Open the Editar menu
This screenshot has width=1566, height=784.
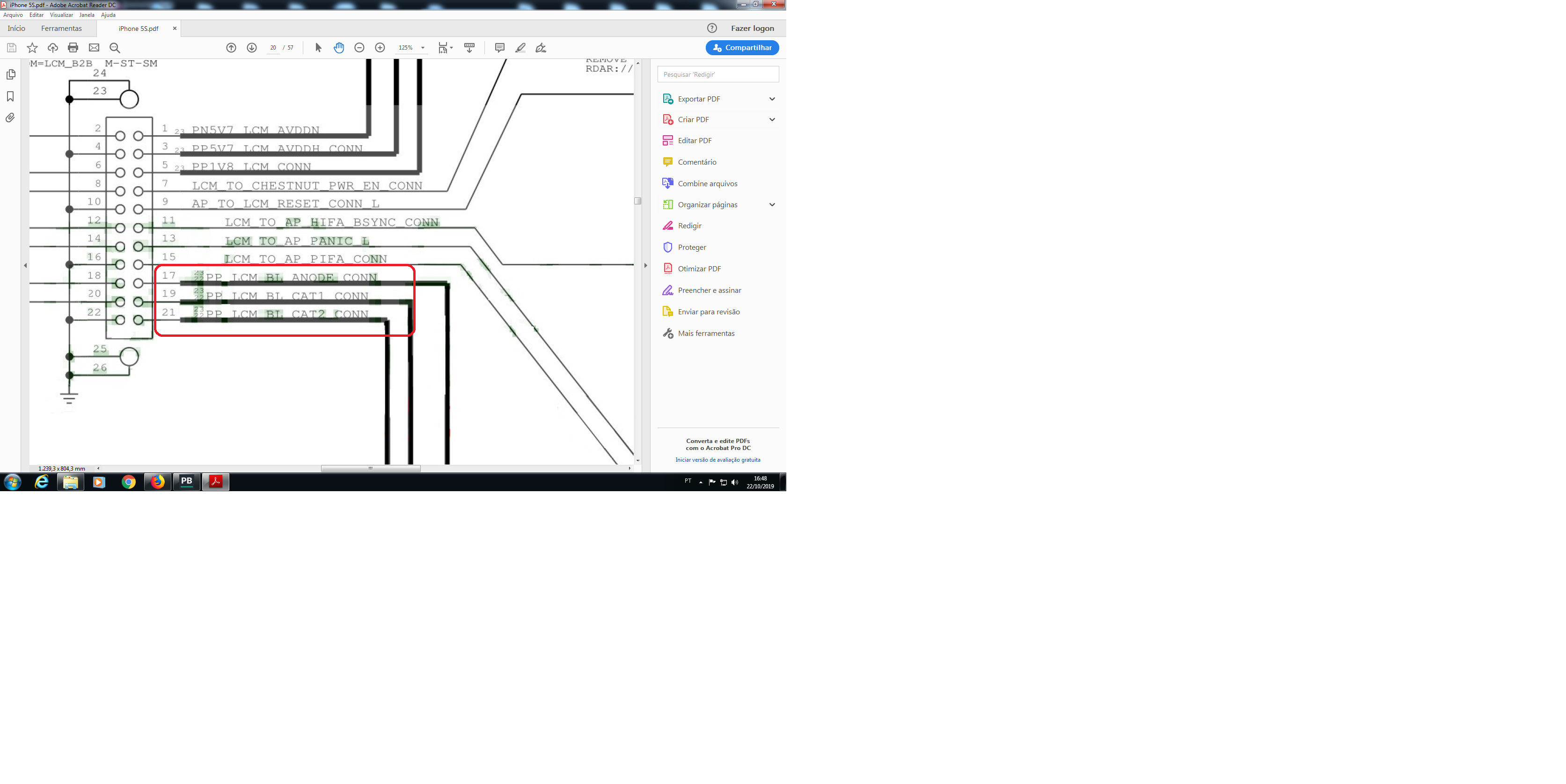coord(37,15)
